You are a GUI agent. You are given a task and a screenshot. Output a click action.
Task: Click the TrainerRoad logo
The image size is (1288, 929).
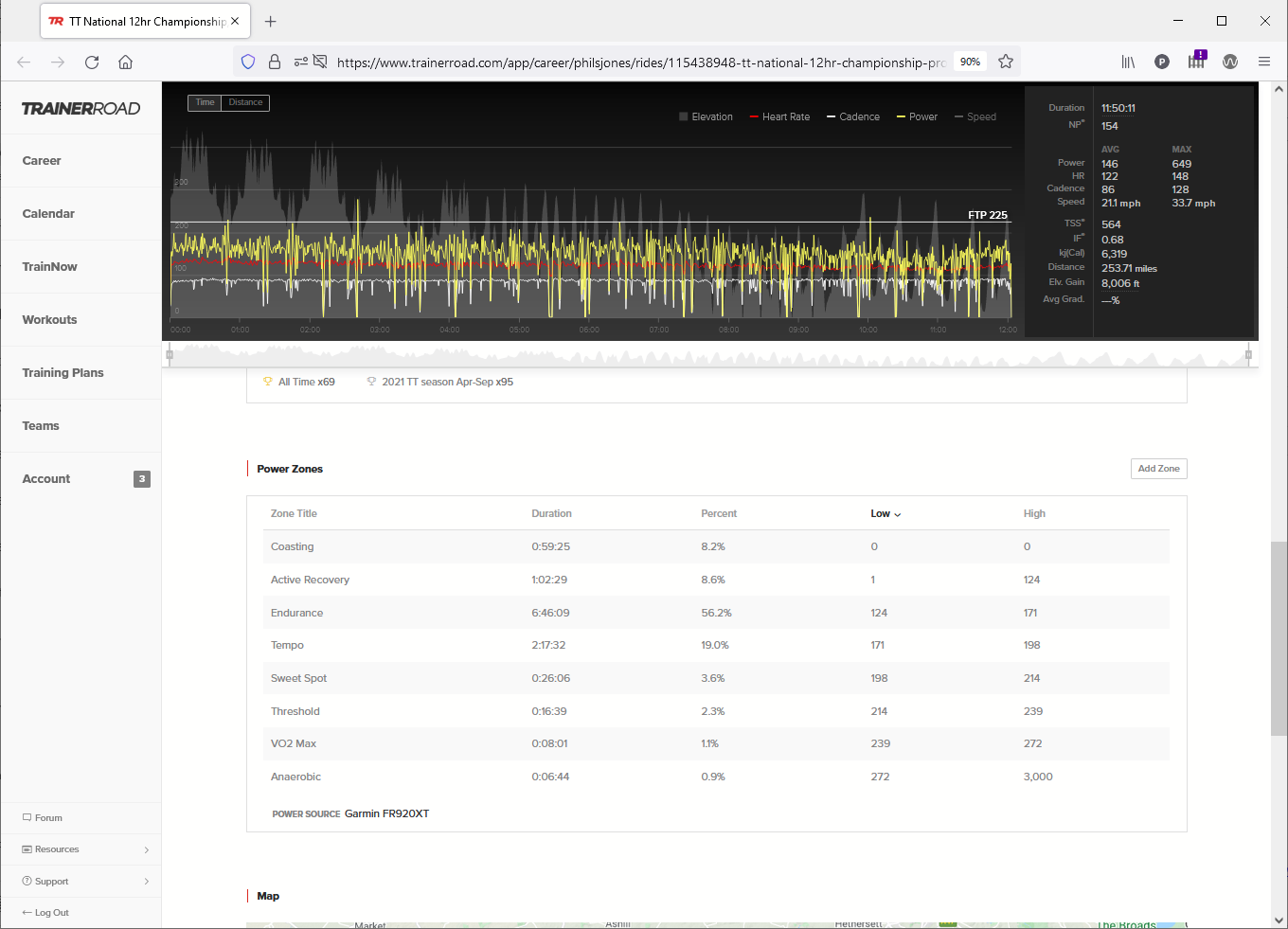[x=80, y=109]
